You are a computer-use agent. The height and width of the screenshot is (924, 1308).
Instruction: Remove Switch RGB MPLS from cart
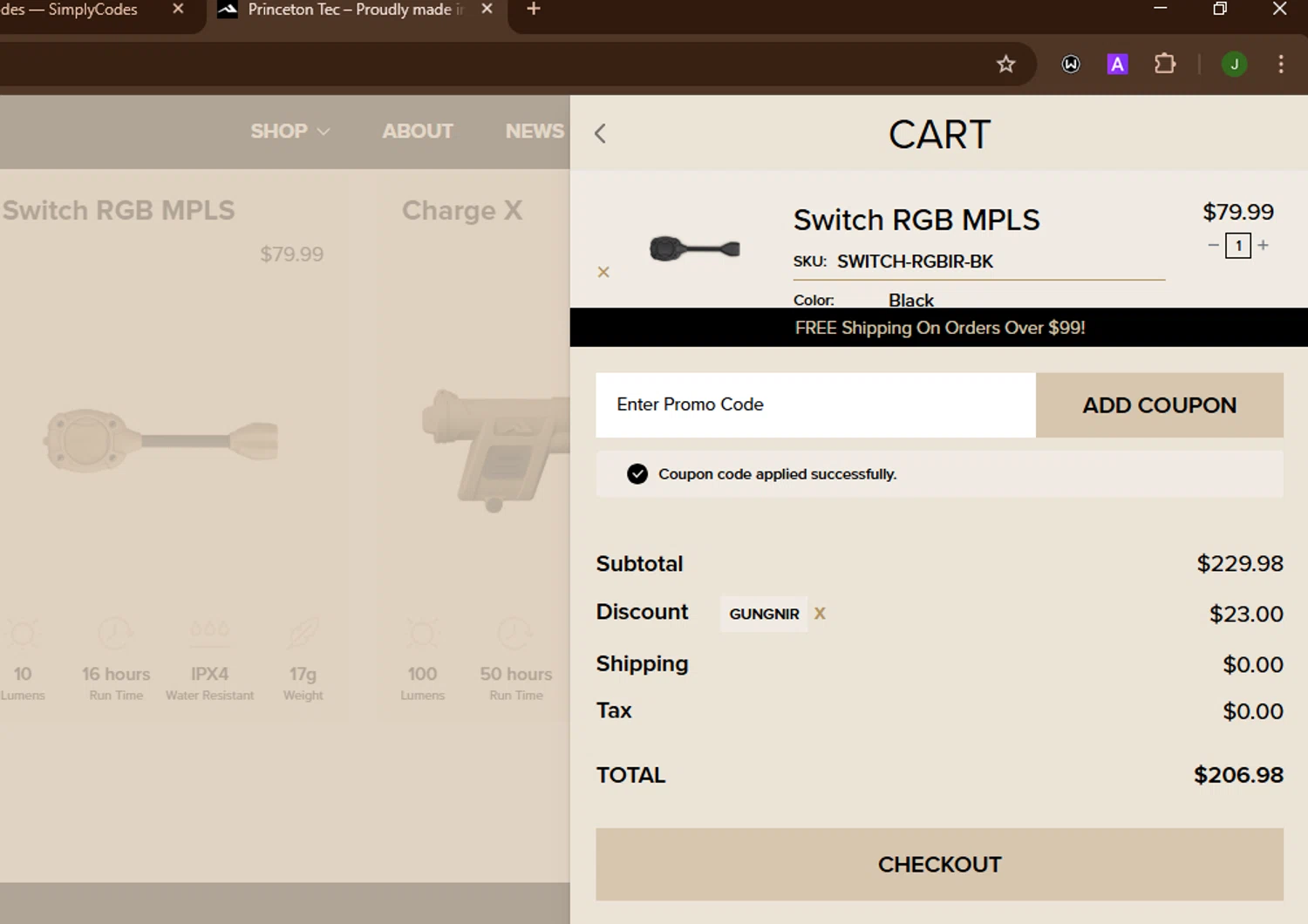coord(603,272)
